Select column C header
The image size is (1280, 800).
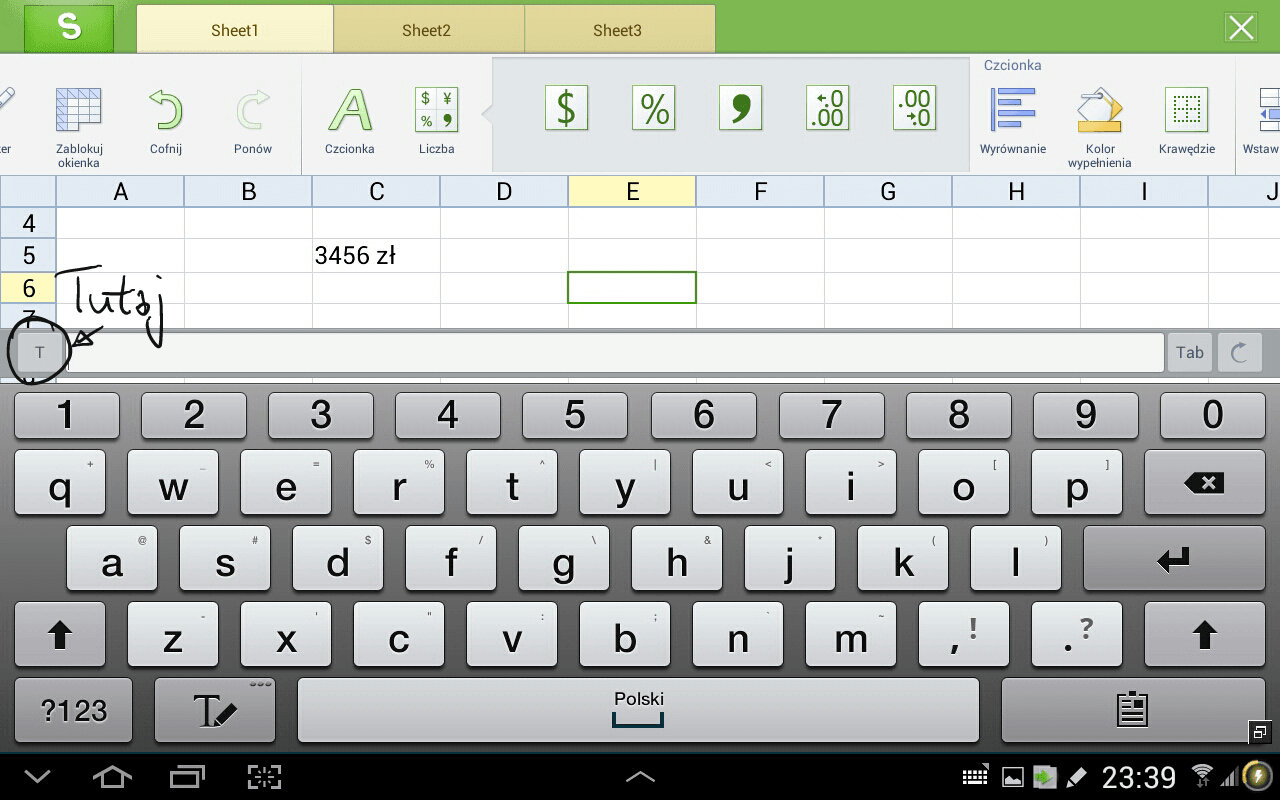376,192
